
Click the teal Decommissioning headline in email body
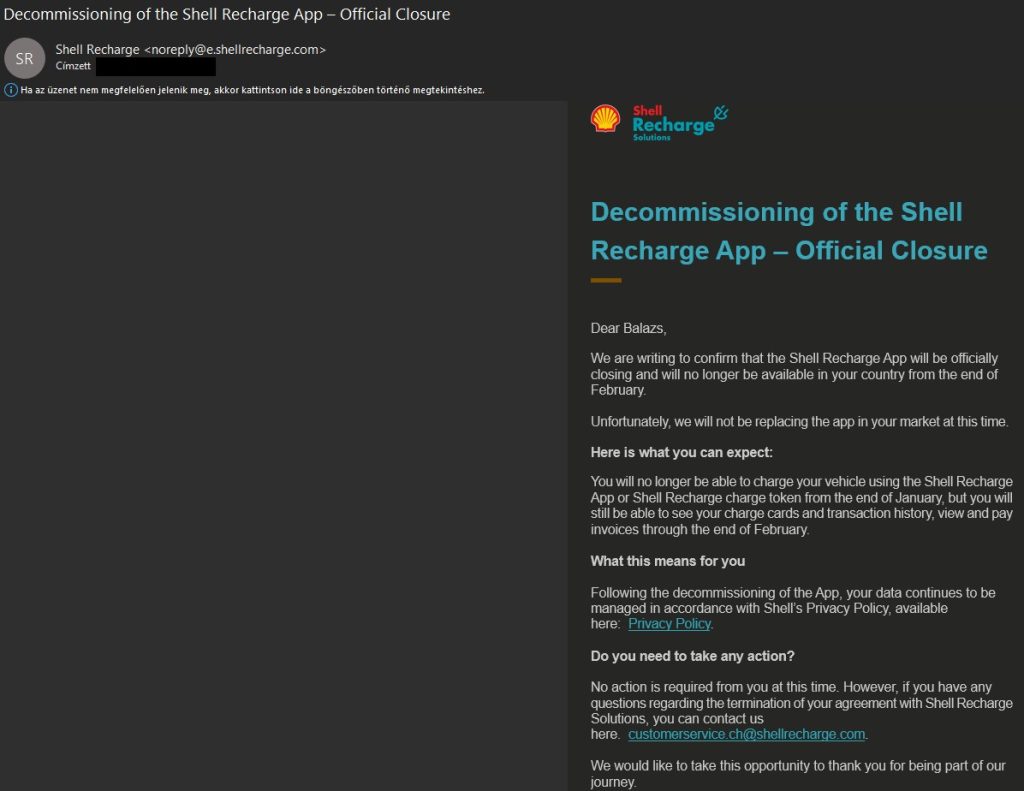[788, 231]
